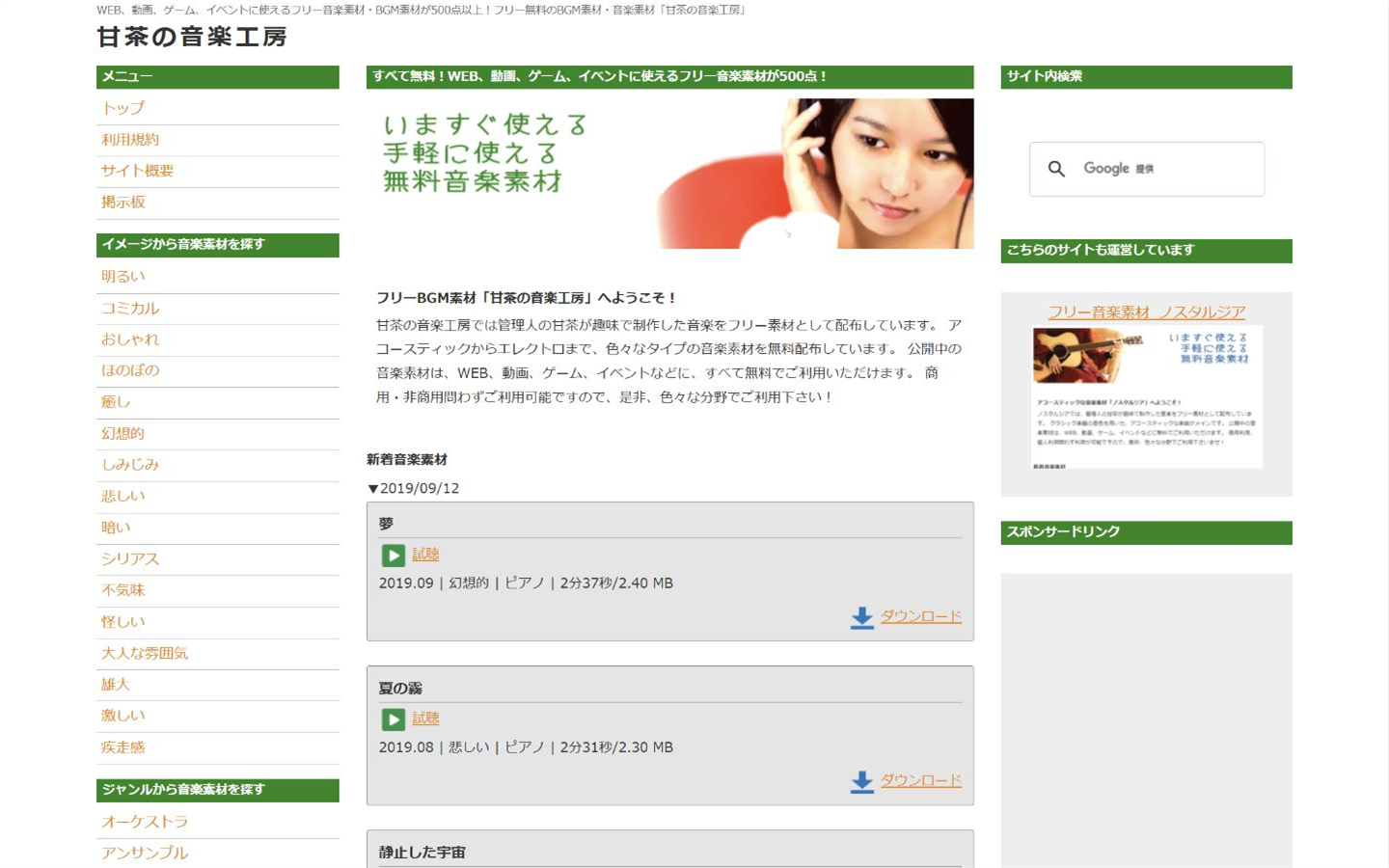Image resolution: width=1389 pixels, height=868 pixels.
Task: Select 癒し mood category
Action: click(116, 402)
